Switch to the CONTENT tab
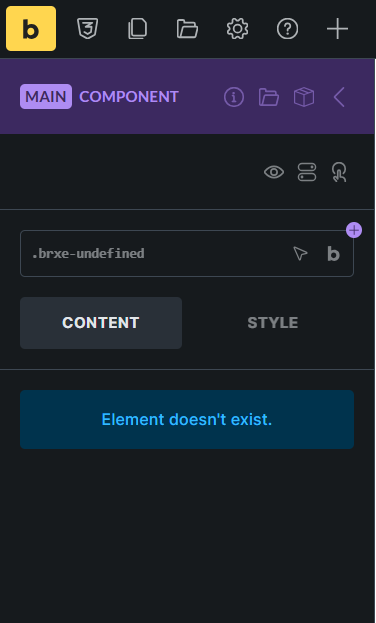This screenshot has height=623, width=376. pos(101,323)
